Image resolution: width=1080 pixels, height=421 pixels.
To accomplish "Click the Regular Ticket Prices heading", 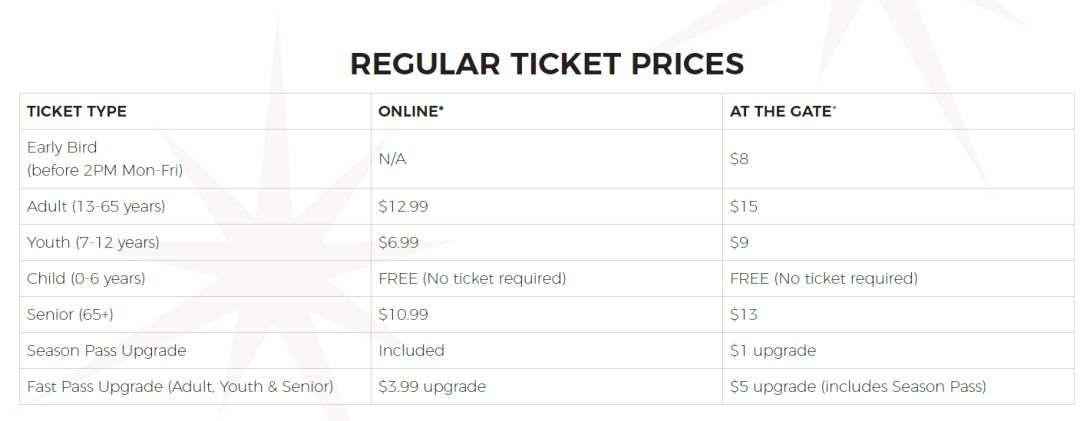I will tap(547, 63).
